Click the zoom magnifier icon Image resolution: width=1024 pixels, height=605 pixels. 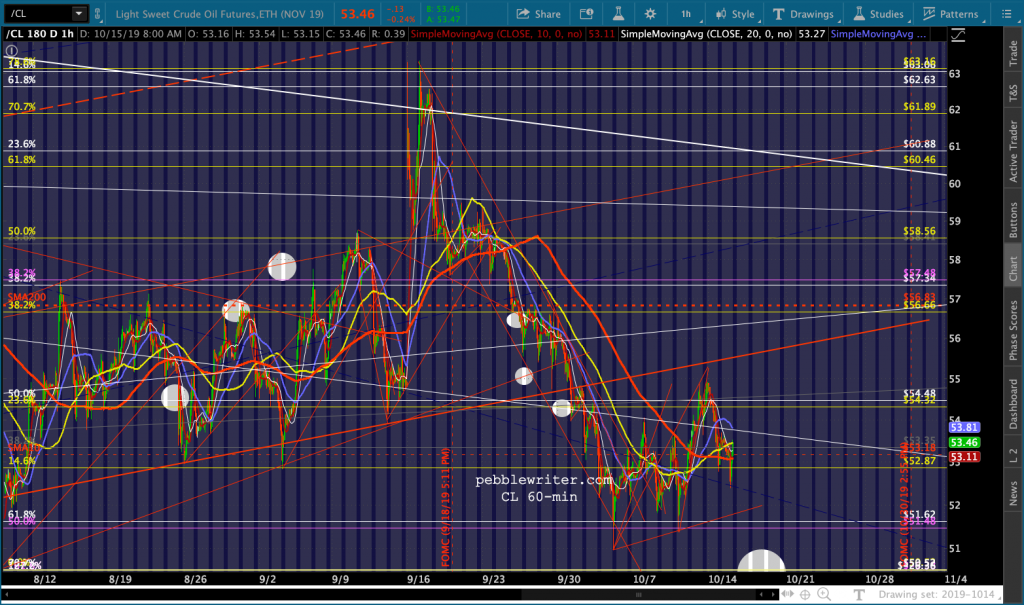(x=824, y=594)
